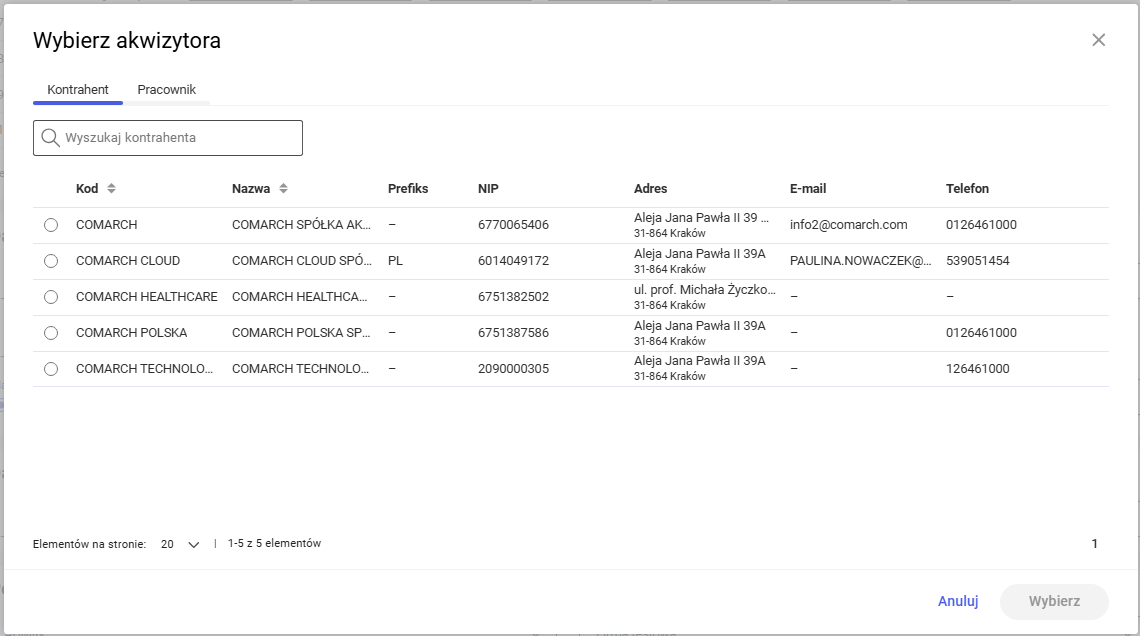Click the email info2@comarch.com
Screen dimensions: 1140x636
pyautogui.click(x=848, y=225)
